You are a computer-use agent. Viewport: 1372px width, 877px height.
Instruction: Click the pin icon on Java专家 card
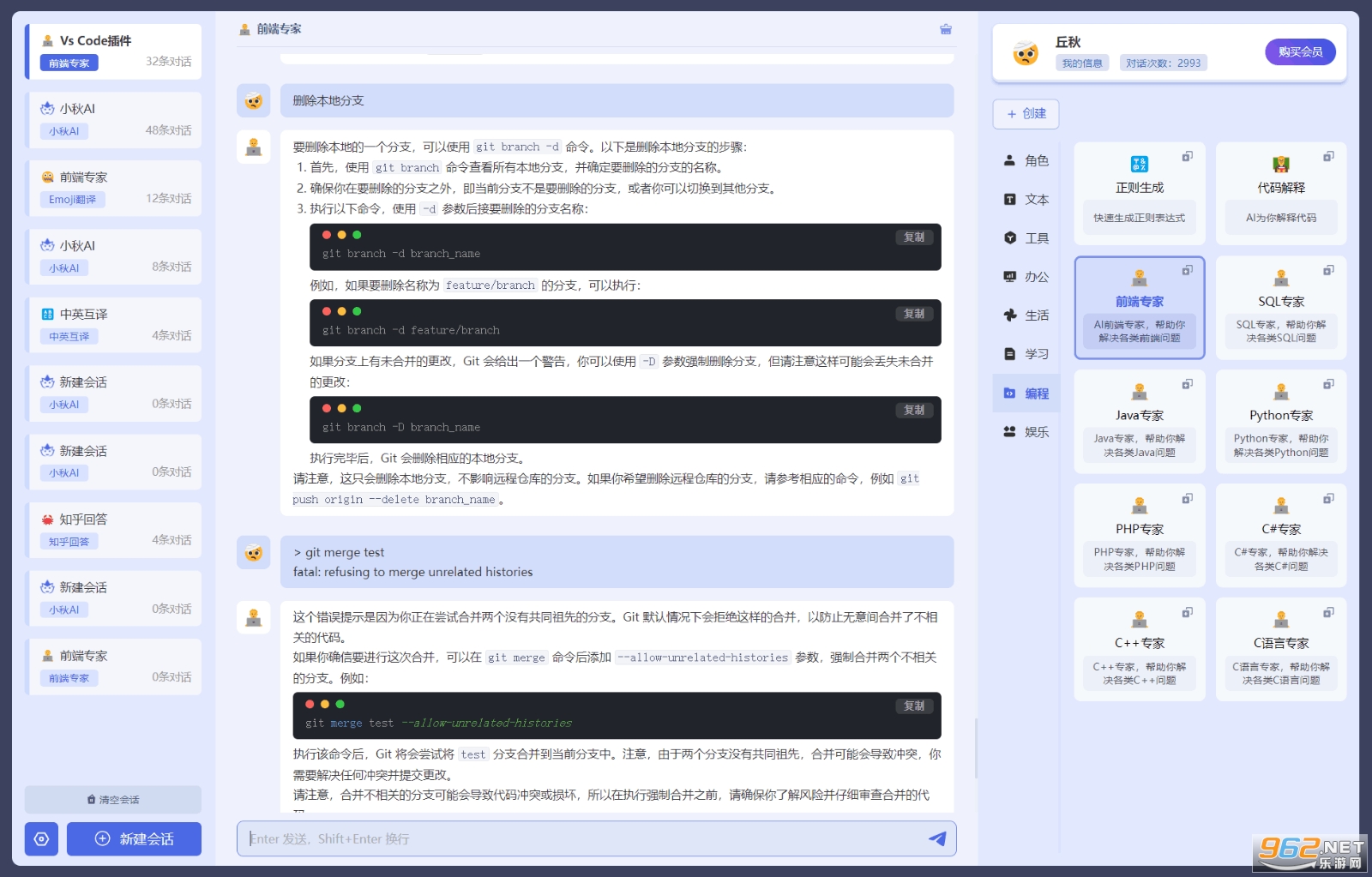1187,384
